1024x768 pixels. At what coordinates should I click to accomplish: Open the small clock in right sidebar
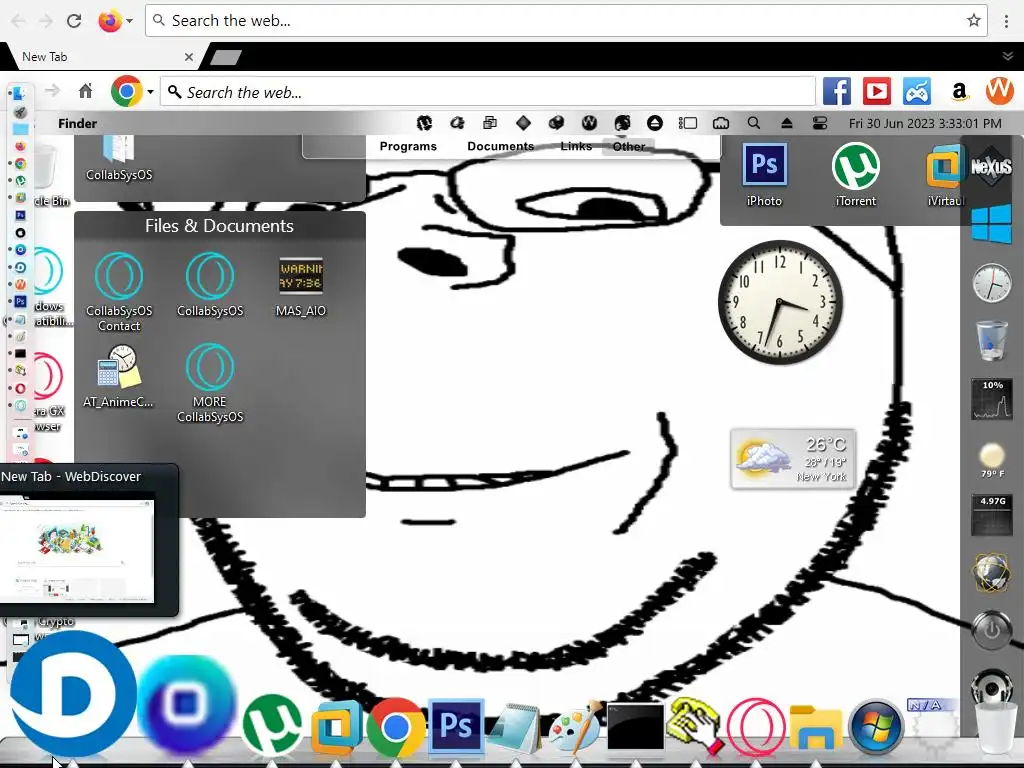point(991,282)
